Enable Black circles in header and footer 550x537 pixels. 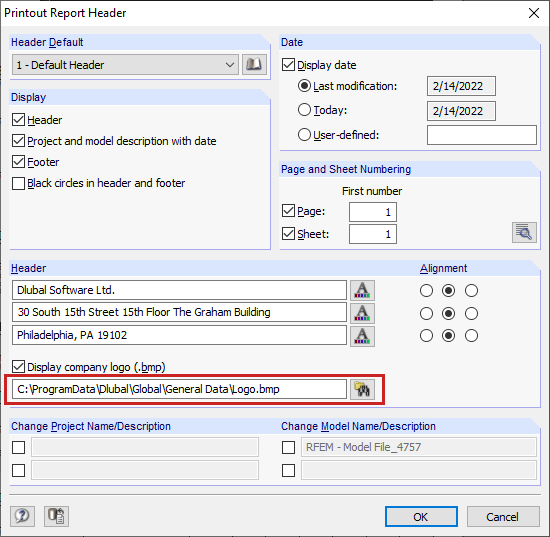[18, 183]
